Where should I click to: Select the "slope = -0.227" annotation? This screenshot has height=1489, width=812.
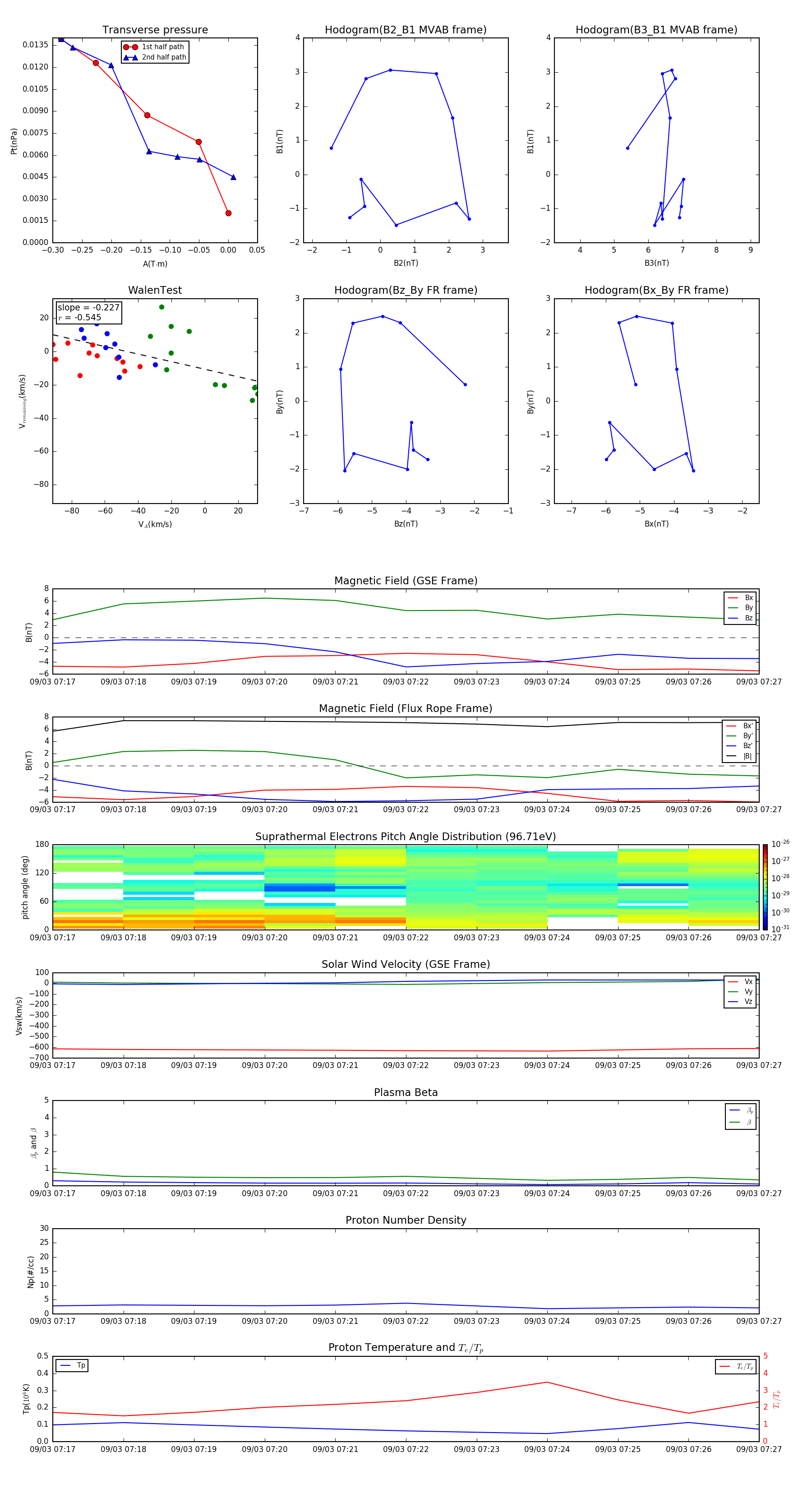[88, 308]
